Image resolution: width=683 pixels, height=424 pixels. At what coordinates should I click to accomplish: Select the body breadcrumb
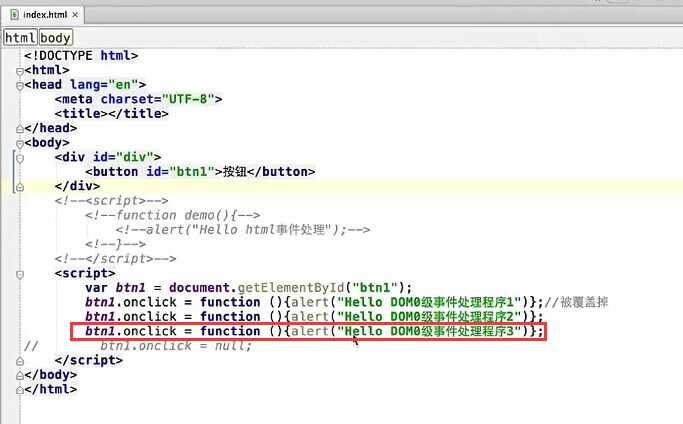tap(55, 38)
